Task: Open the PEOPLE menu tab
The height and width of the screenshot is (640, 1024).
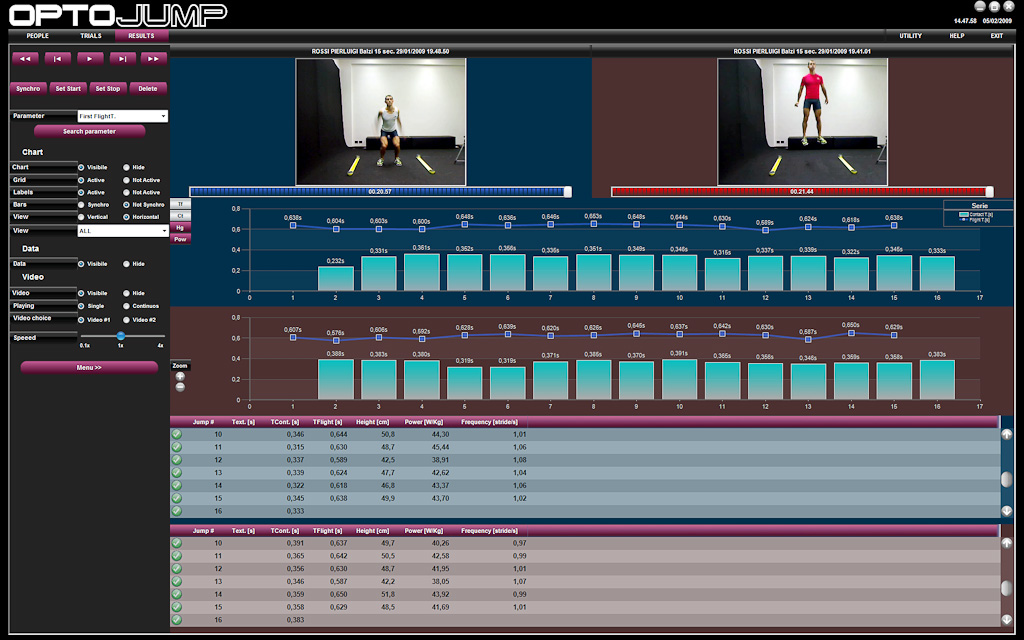Action: (x=38, y=36)
